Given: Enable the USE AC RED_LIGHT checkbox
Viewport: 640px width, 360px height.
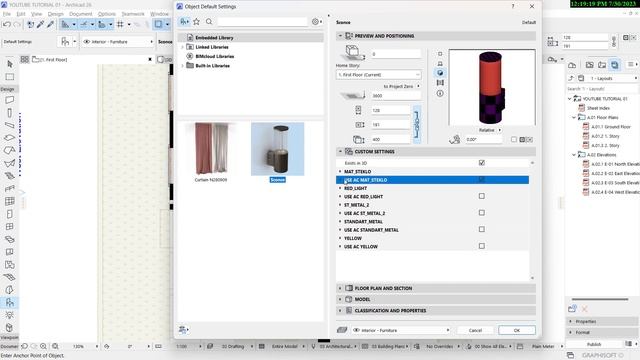Looking at the screenshot, I should pyautogui.click(x=482, y=196).
